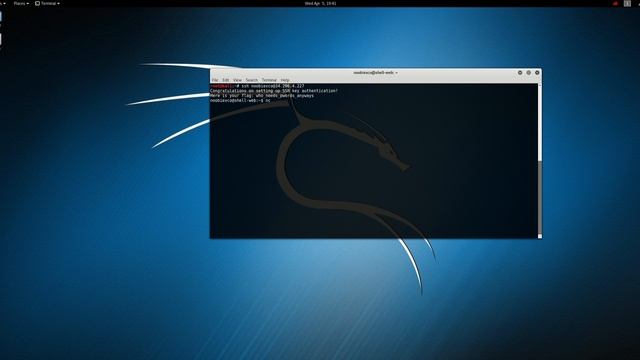
Task: Click the red recording indicator icon
Action: point(616,3)
